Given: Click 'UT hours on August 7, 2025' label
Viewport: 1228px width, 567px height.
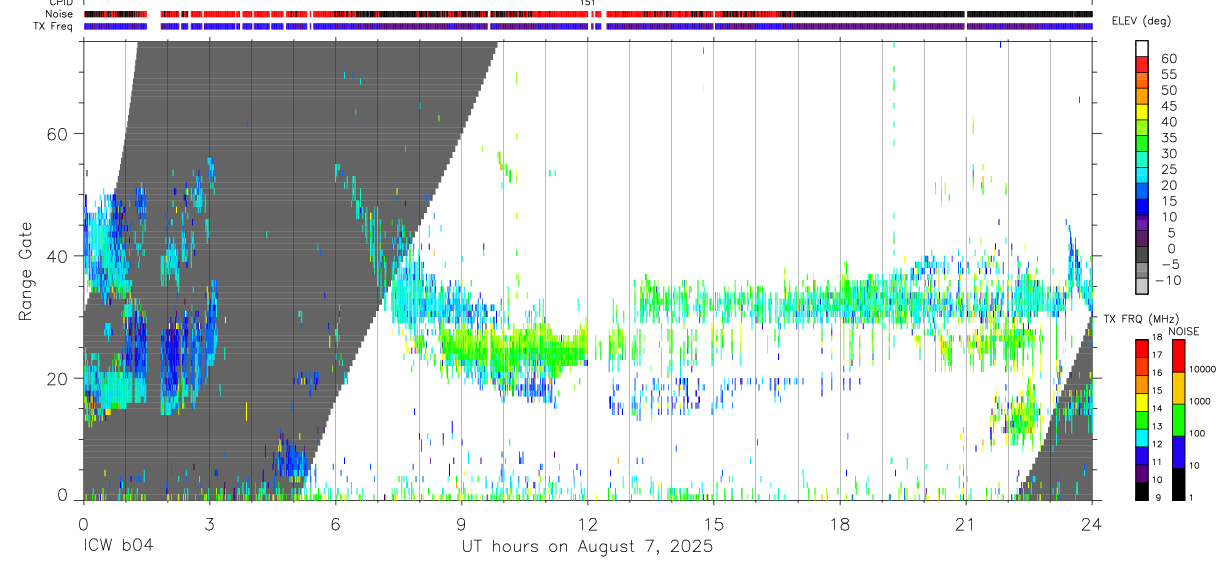Looking at the screenshot, I should click(587, 547).
